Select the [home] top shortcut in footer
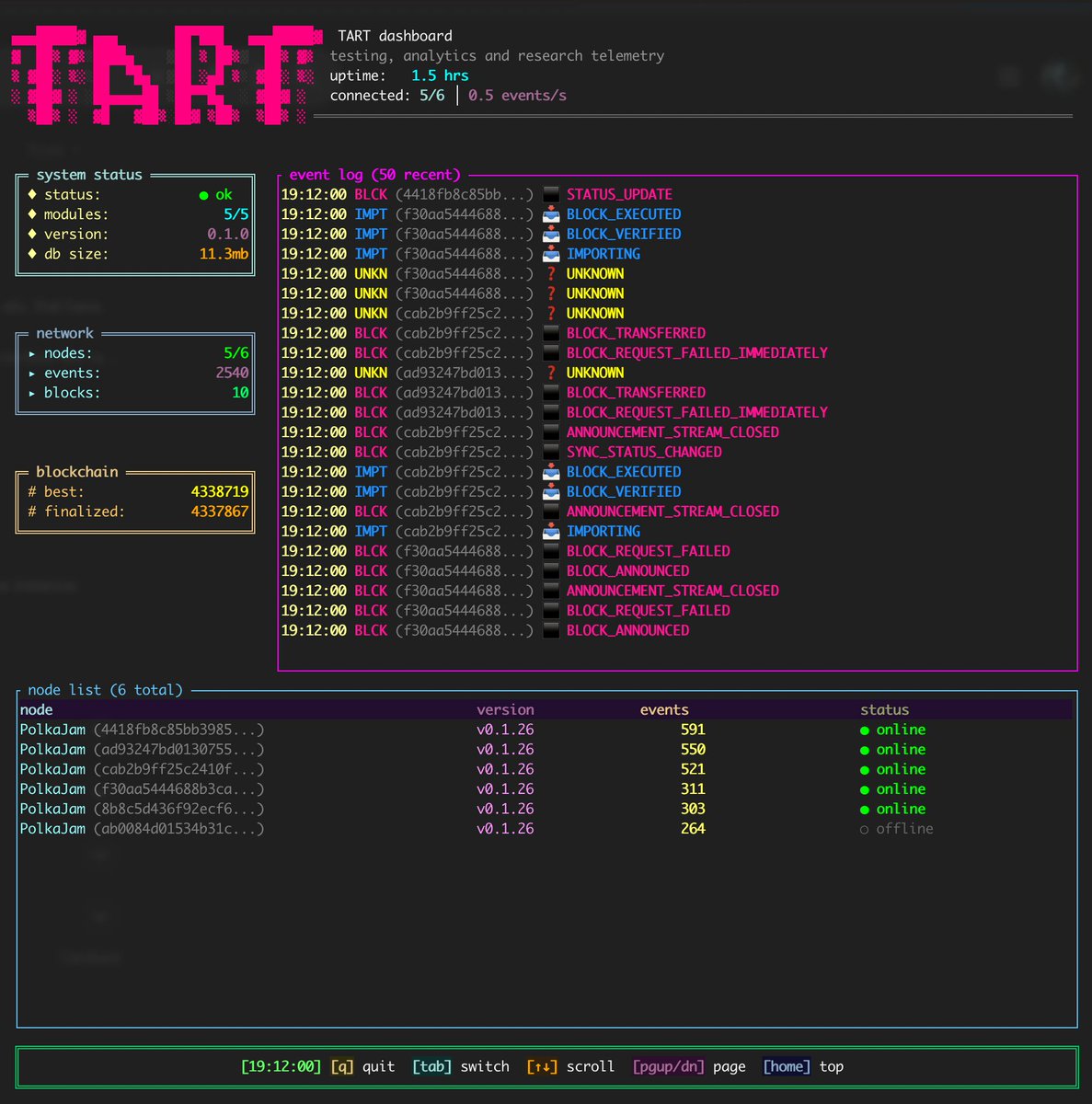Image resolution: width=1092 pixels, height=1104 pixels. [803, 1066]
